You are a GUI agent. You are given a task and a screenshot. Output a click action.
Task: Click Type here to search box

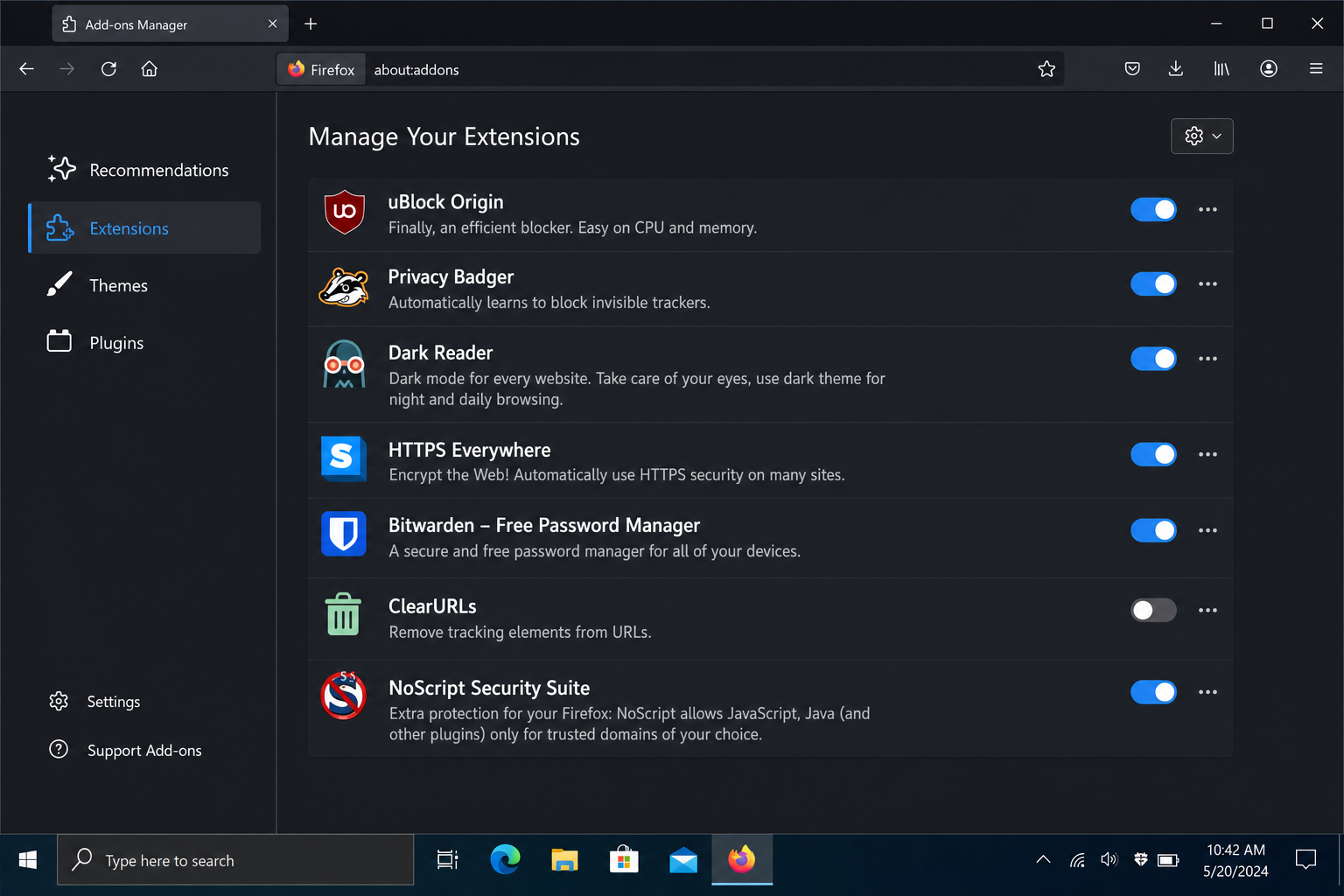pyautogui.click(x=235, y=860)
